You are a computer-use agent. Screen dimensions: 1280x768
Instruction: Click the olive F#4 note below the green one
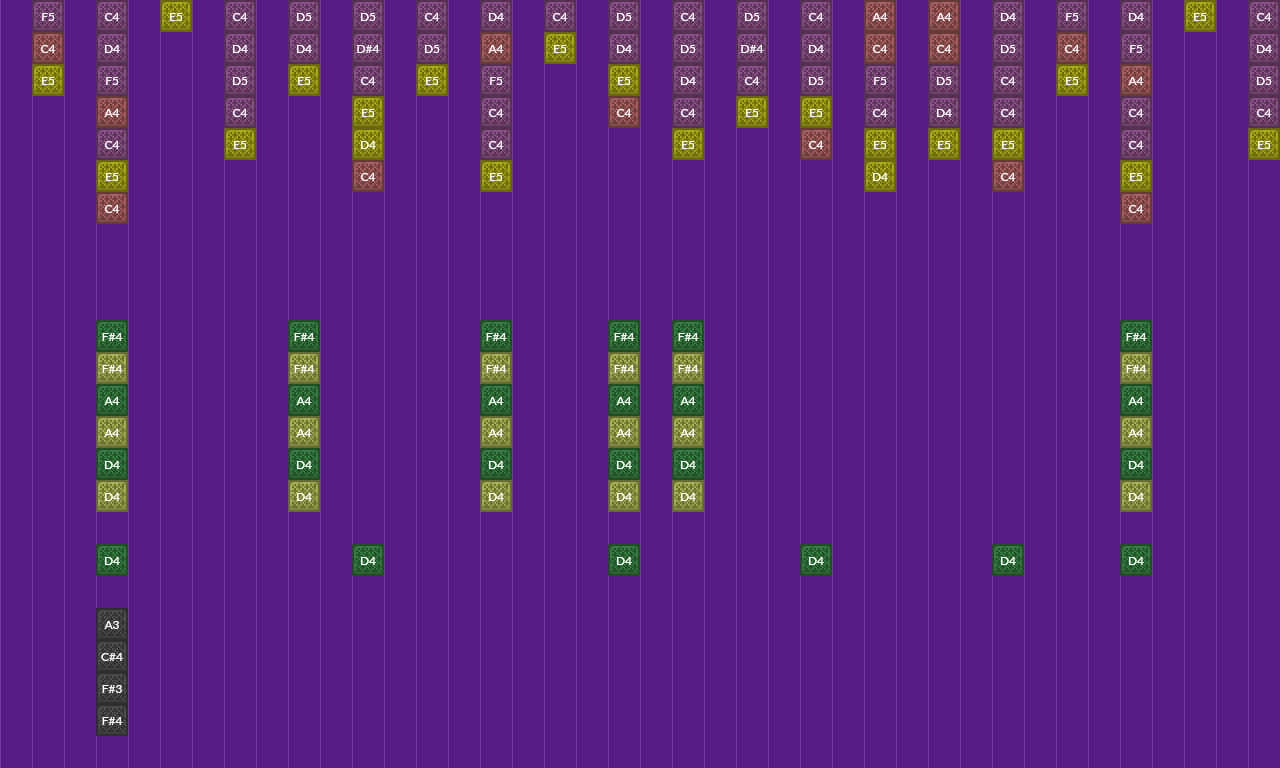111,368
